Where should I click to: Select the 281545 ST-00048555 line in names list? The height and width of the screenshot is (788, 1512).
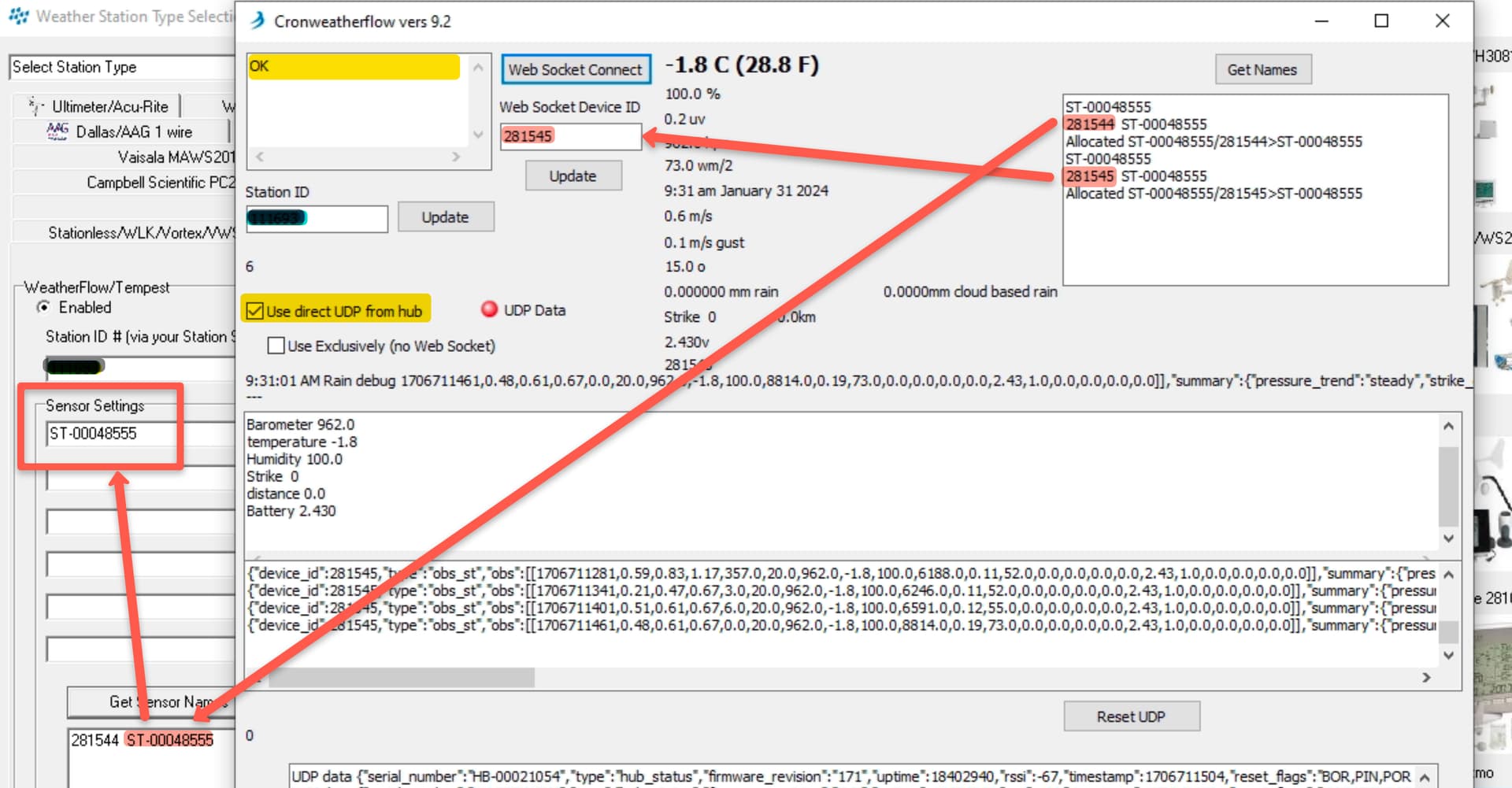tap(1136, 176)
